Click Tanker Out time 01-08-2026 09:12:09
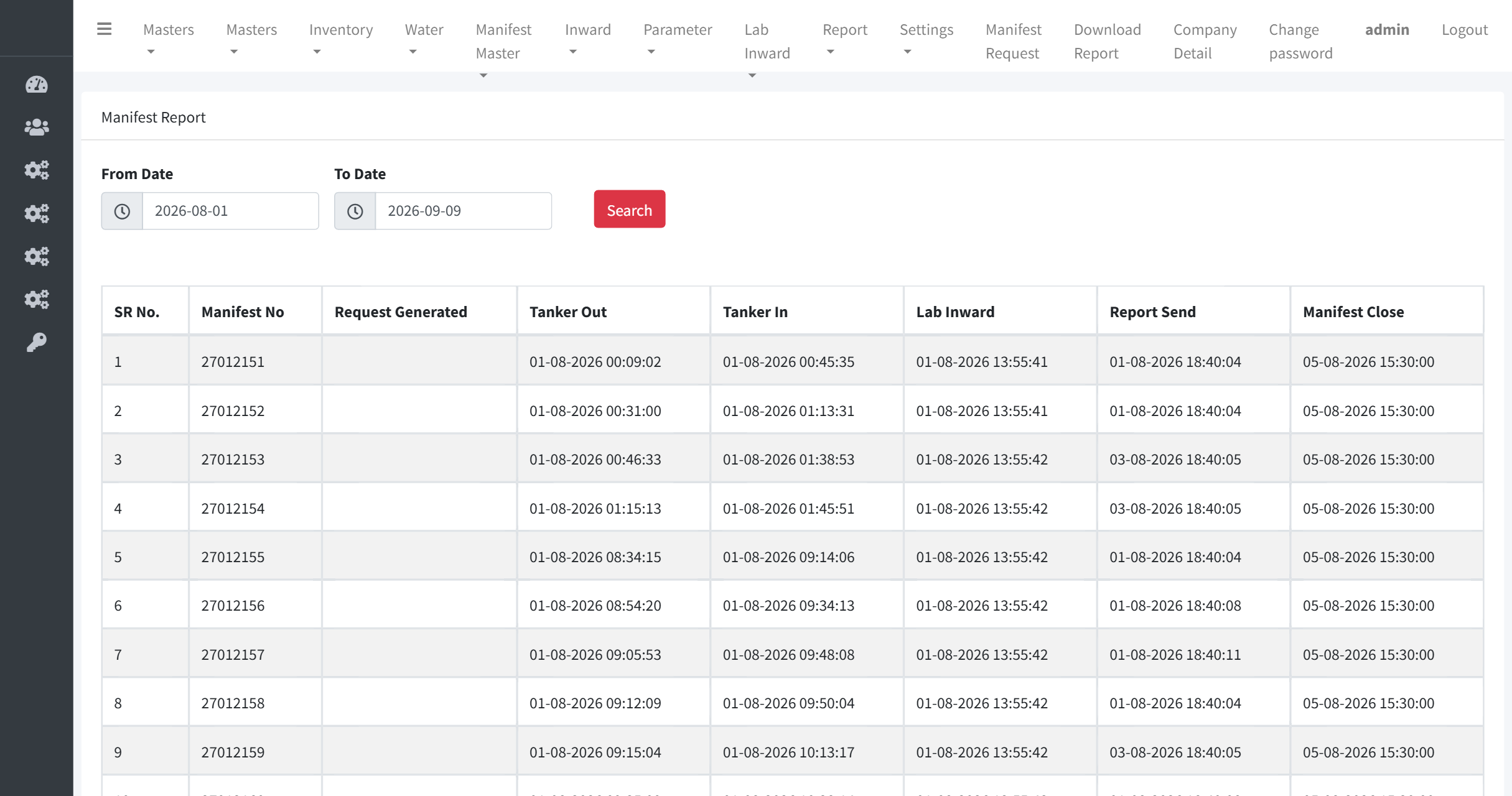The image size is (1512, 796). 595,703
